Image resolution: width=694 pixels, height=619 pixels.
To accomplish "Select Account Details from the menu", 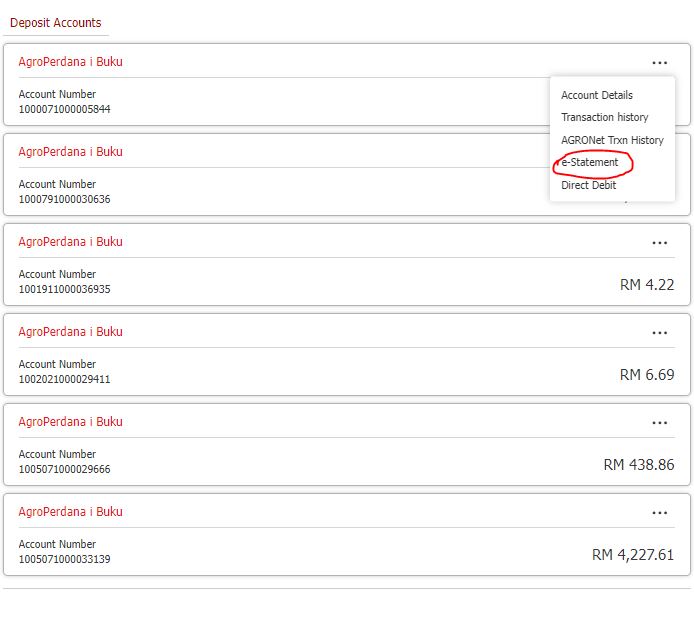I will click(x=596, y=95).
